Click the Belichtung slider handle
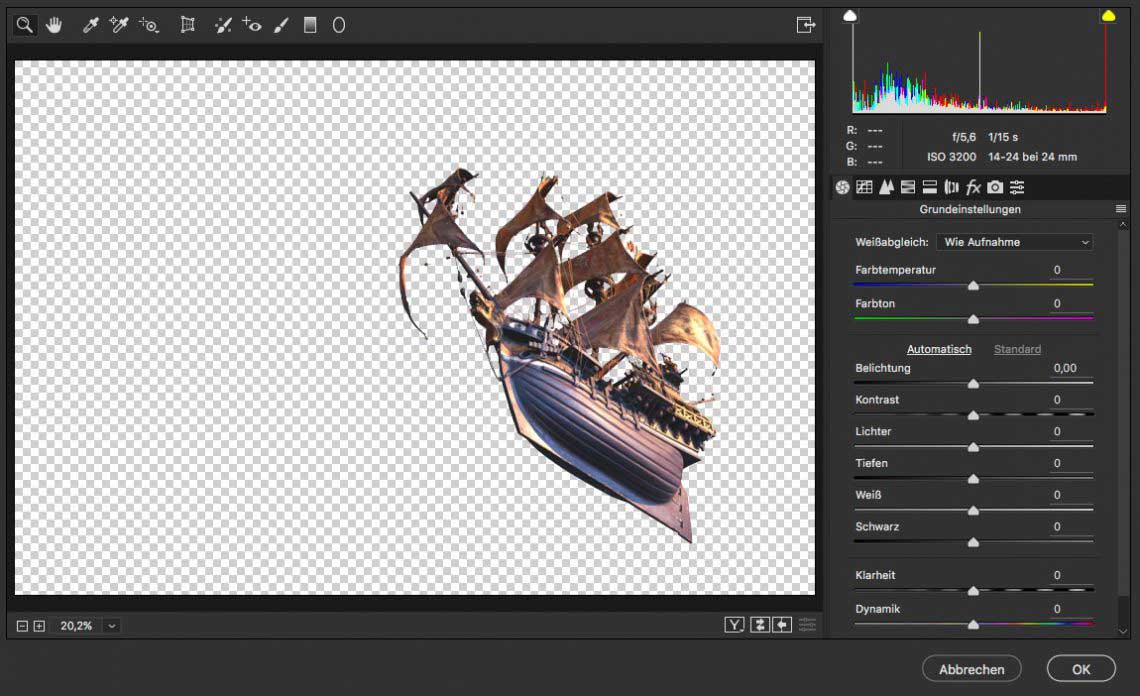Viewport: 1140px width, 696px height. coord(973,383)
